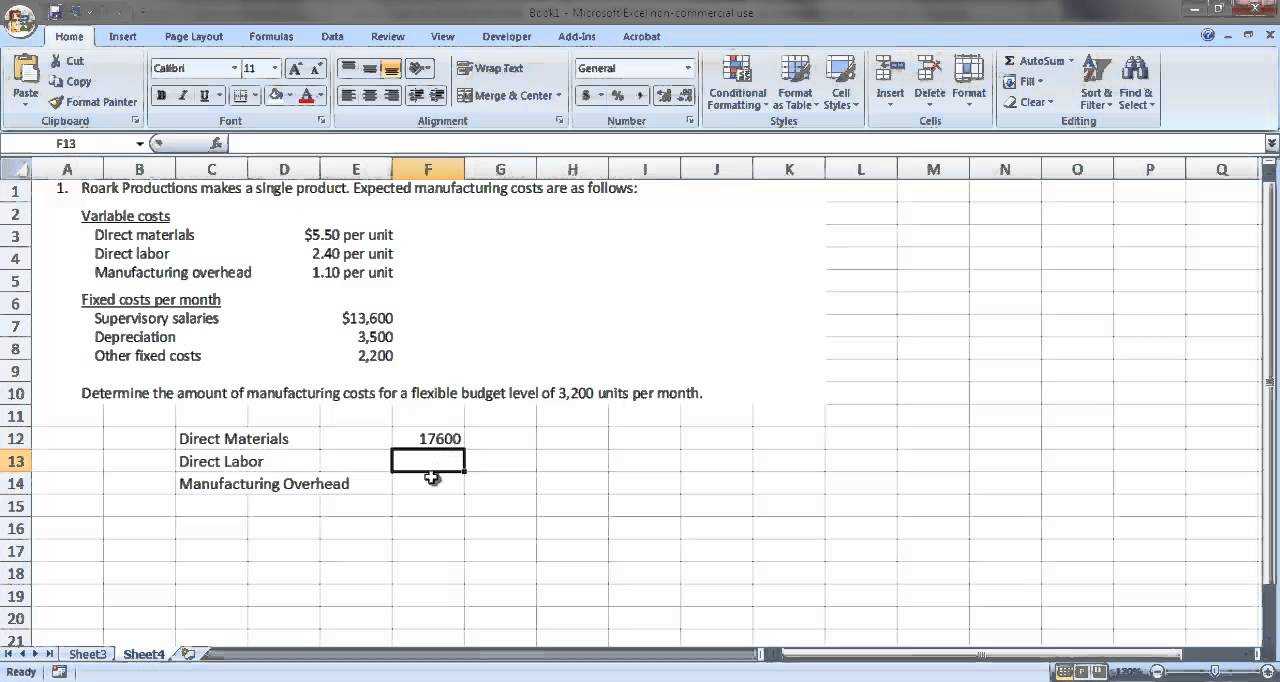Image resolution: width=1280 pixels, height=682 pixels.
Task: Click the font color swatch button
Action: (x=307, y=96)
